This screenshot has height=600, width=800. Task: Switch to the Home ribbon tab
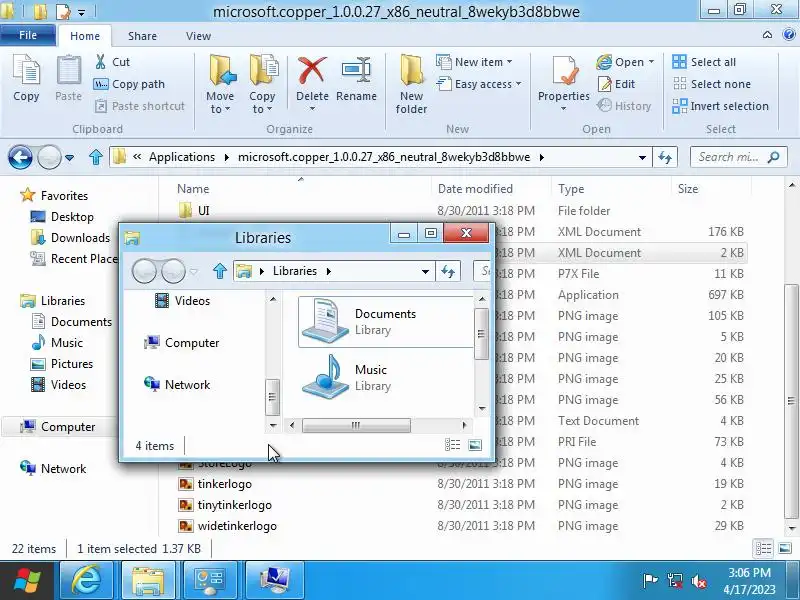tap(85, 36)
